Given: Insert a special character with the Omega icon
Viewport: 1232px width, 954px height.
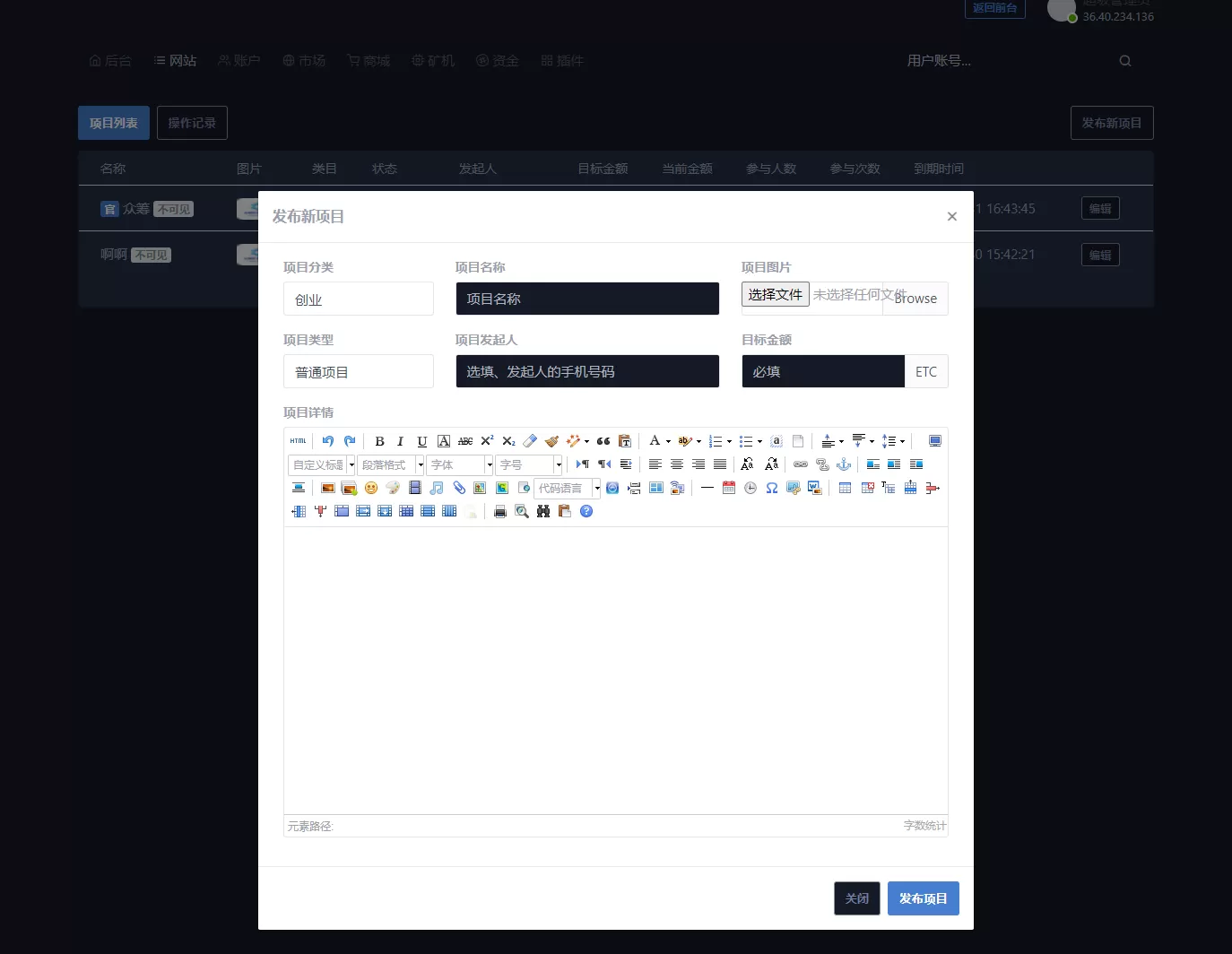Looking at the screenshot, I should click(772, 489).
